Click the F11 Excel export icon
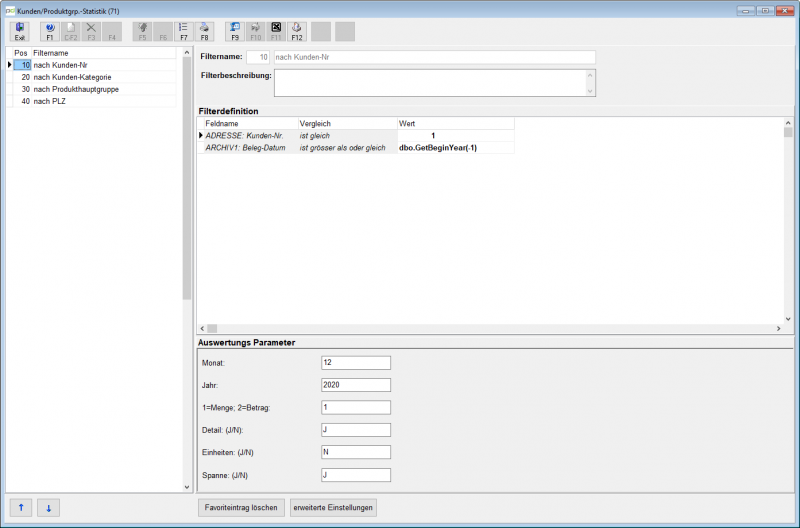Viewport: 800px width, 528px height. coord(276,31)
